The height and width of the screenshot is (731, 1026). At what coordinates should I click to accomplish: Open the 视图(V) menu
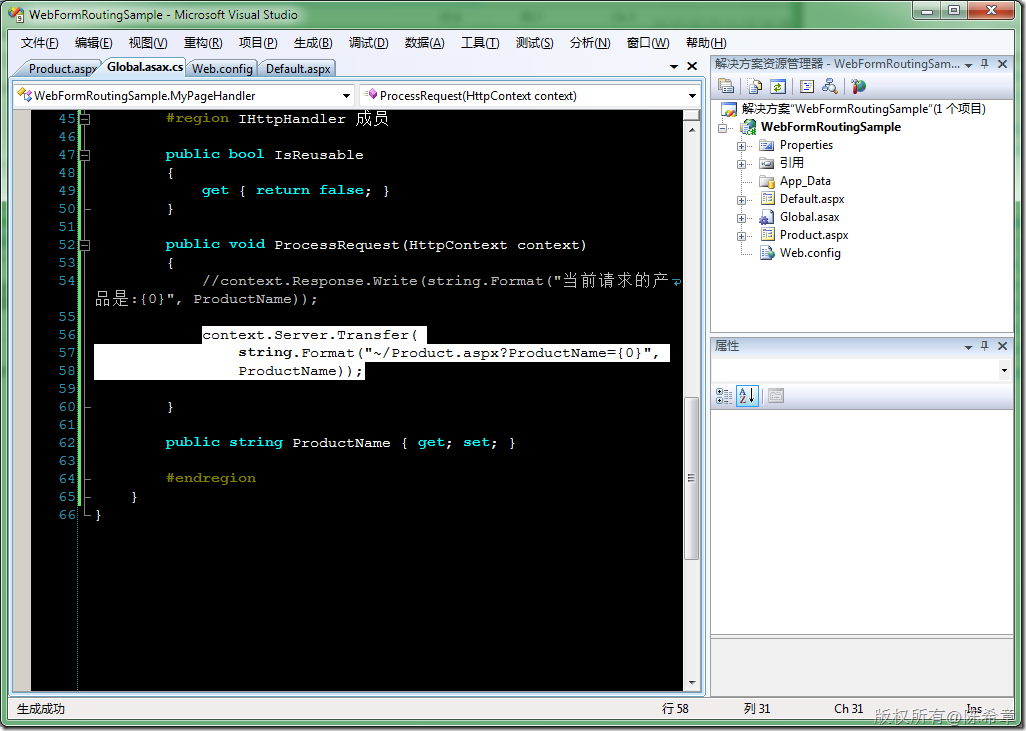[x=148, y=43]
